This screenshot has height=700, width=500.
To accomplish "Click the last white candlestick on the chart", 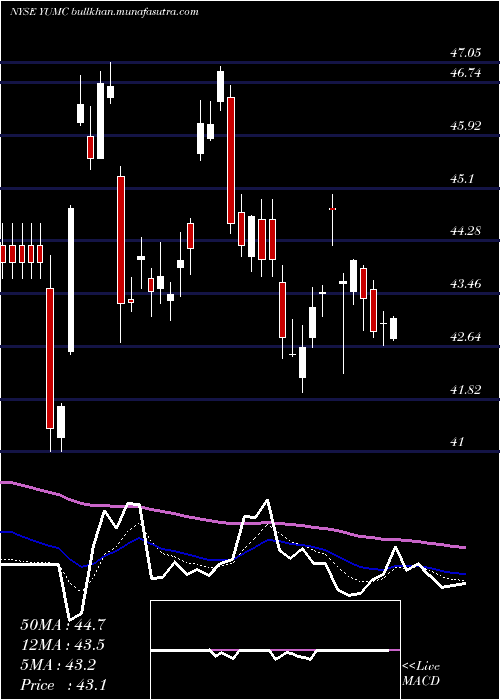I will coord(393,329).
